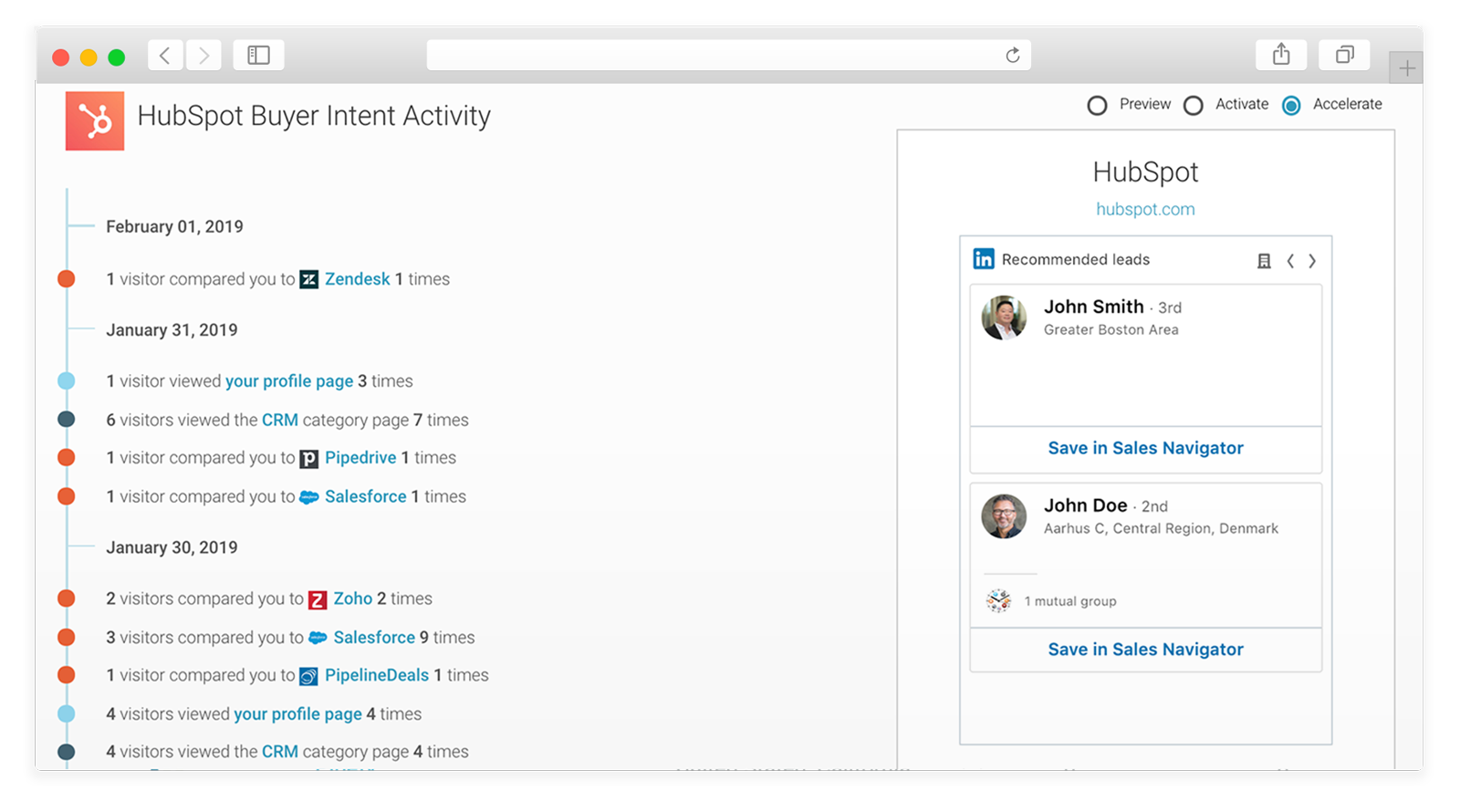
Task: Open your profile page link, 3 times
Action: pos(289,381)
